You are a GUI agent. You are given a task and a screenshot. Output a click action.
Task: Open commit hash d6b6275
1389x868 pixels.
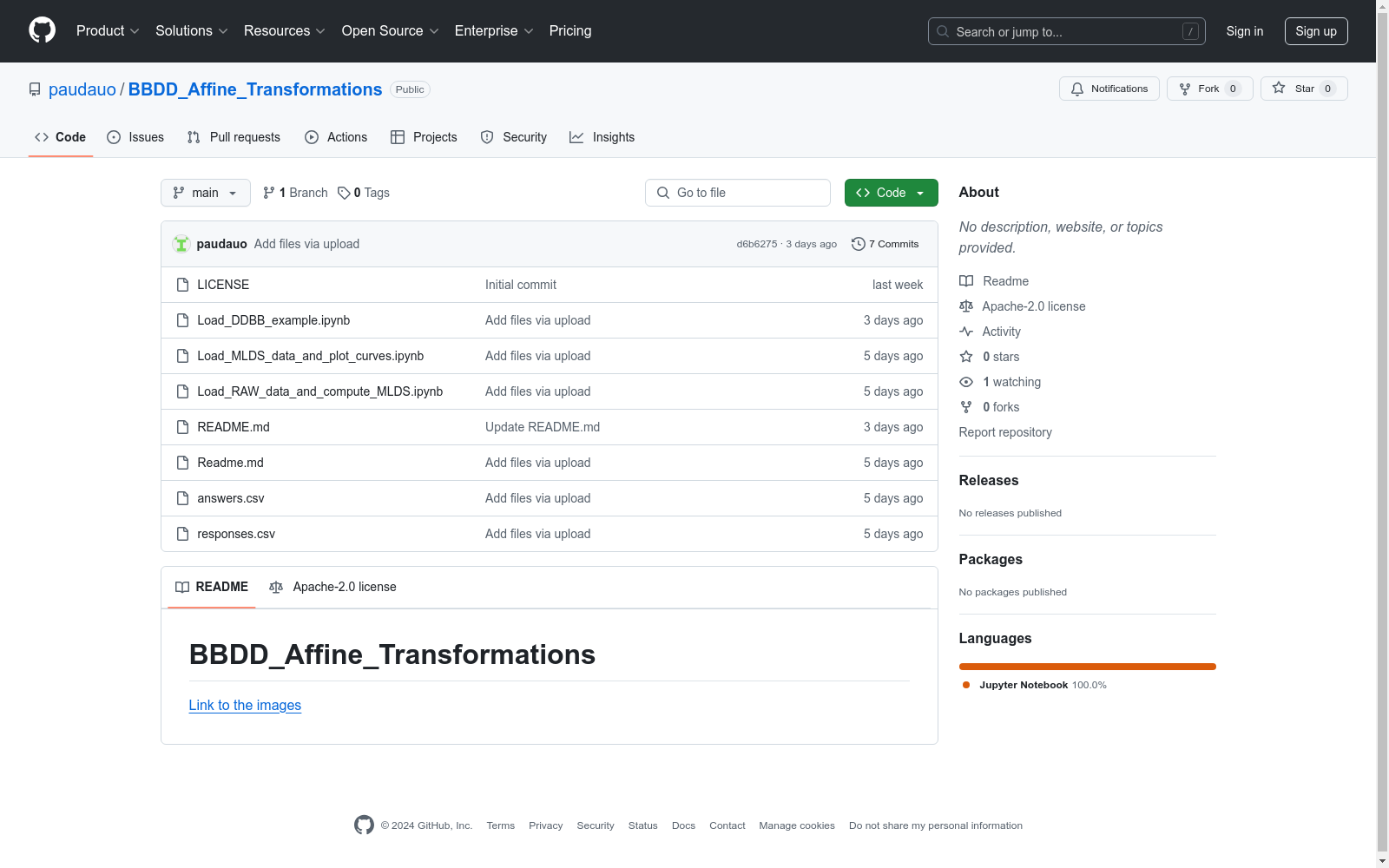pos(757,244)
